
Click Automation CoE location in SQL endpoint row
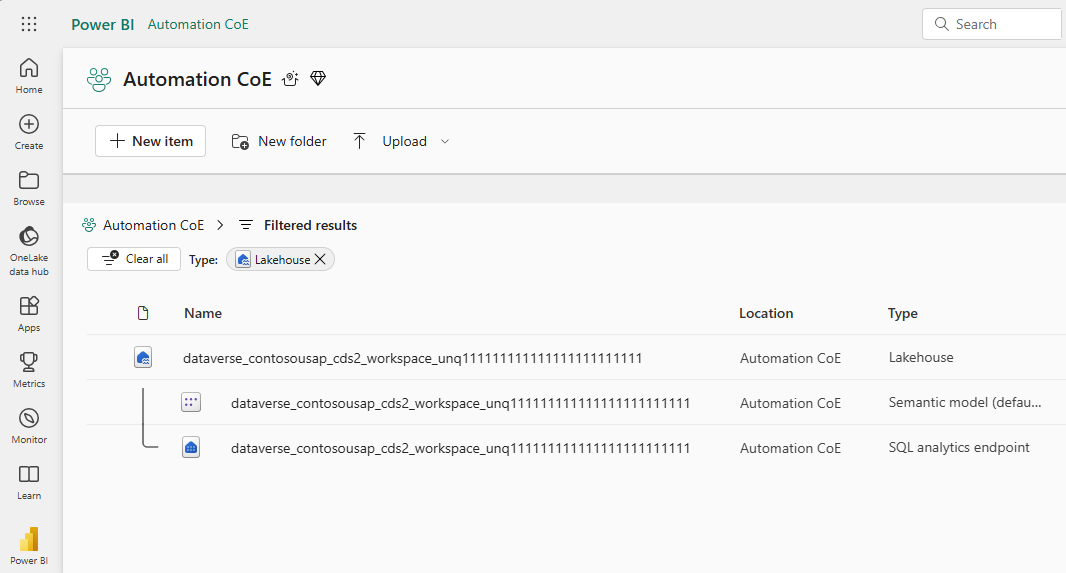(x=790, y=448)
